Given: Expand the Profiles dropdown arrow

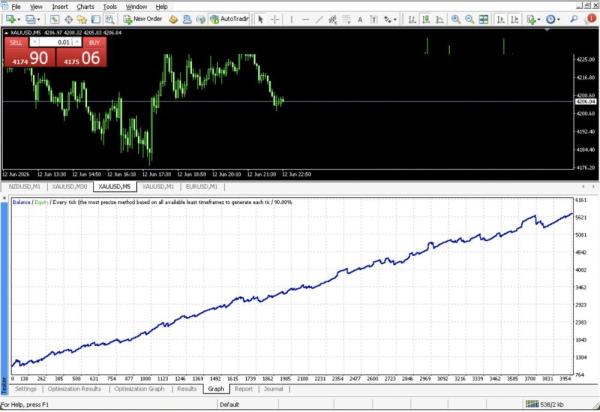Looking at the screenshot, I should pos(38,20).
